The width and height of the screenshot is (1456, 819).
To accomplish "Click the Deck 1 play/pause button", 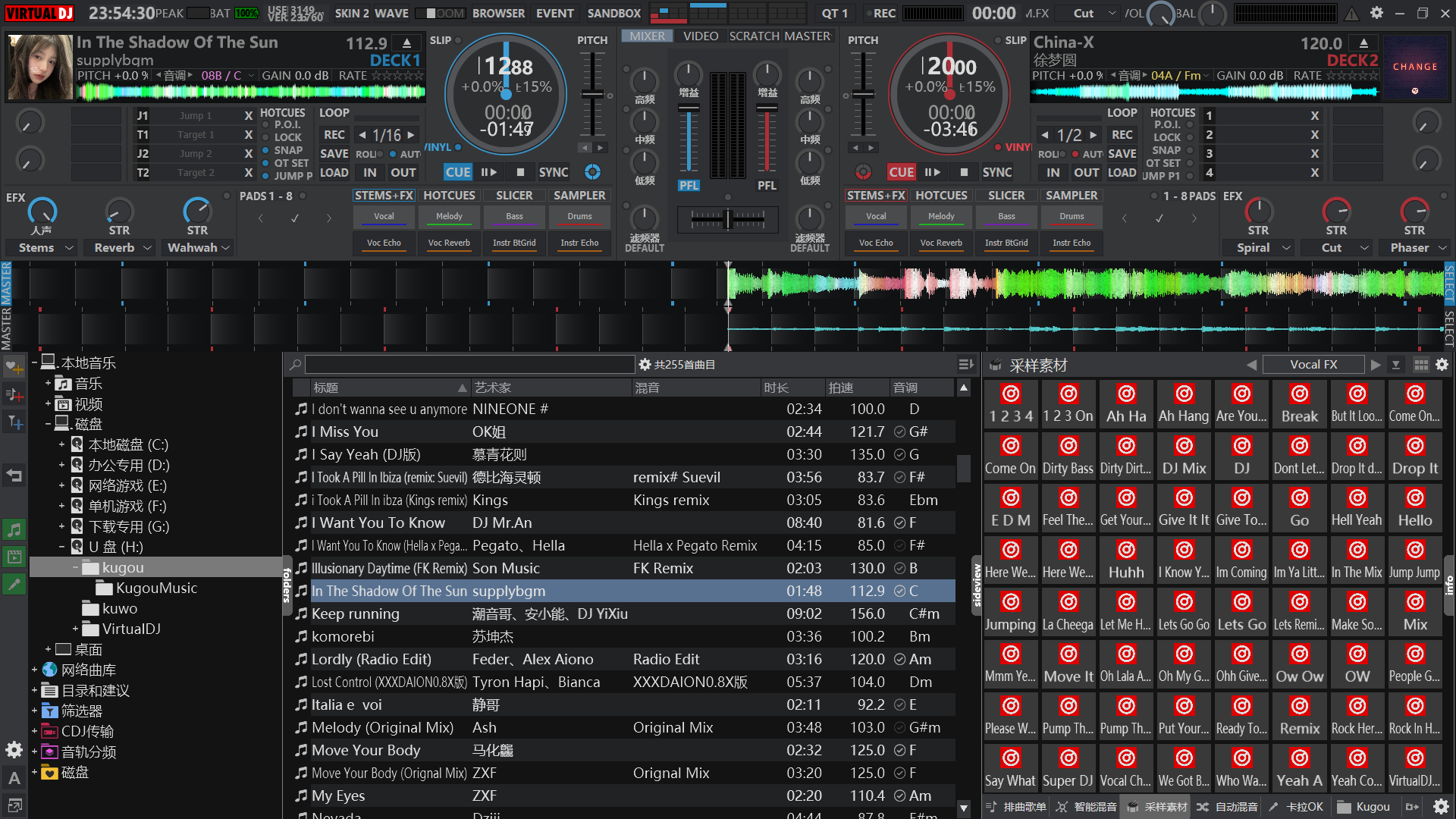I will tap(489, 172).
